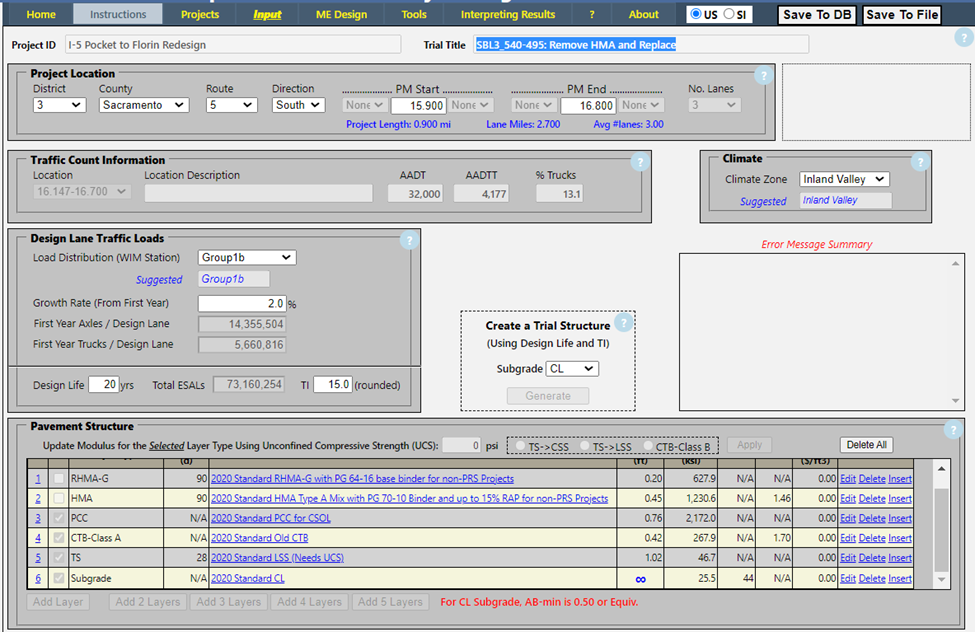Open the Interpreting Results tab
The height and width of the screenshot is (632, 975).
click(507, 14)
